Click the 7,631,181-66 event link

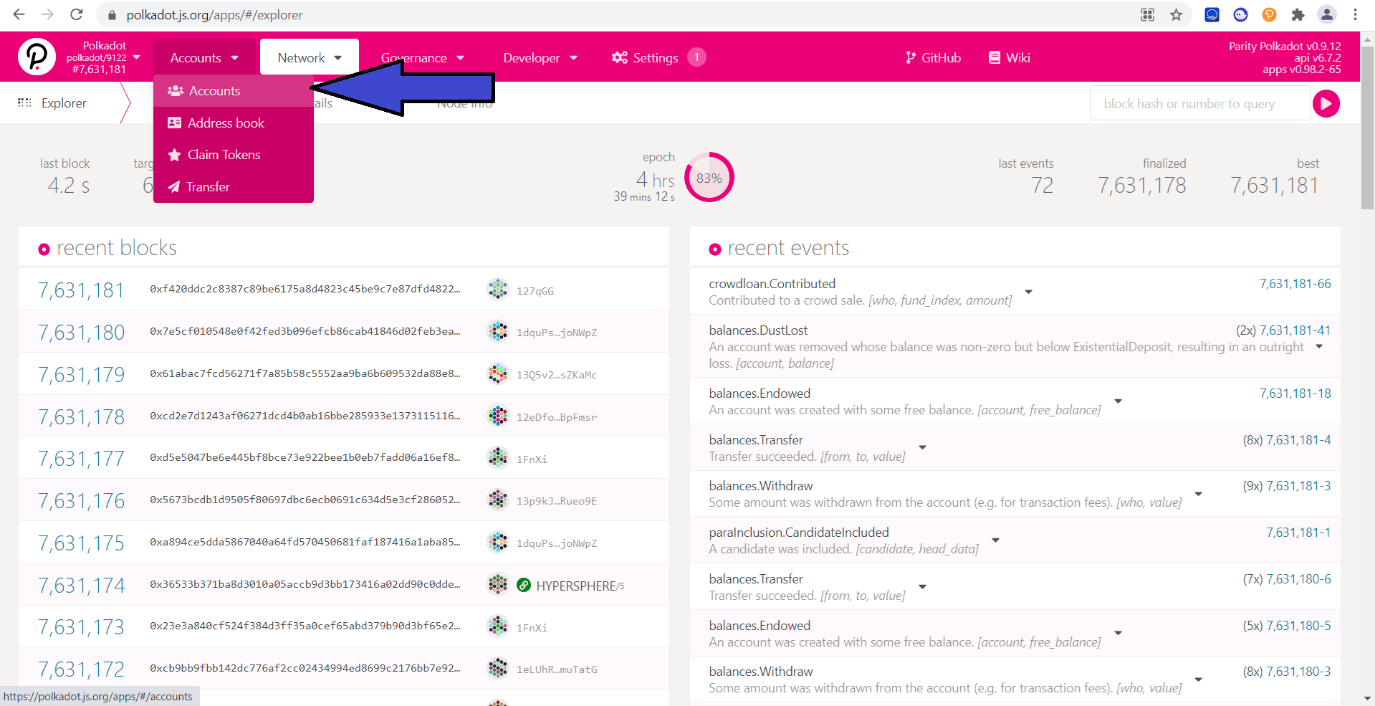(1296, 283)
